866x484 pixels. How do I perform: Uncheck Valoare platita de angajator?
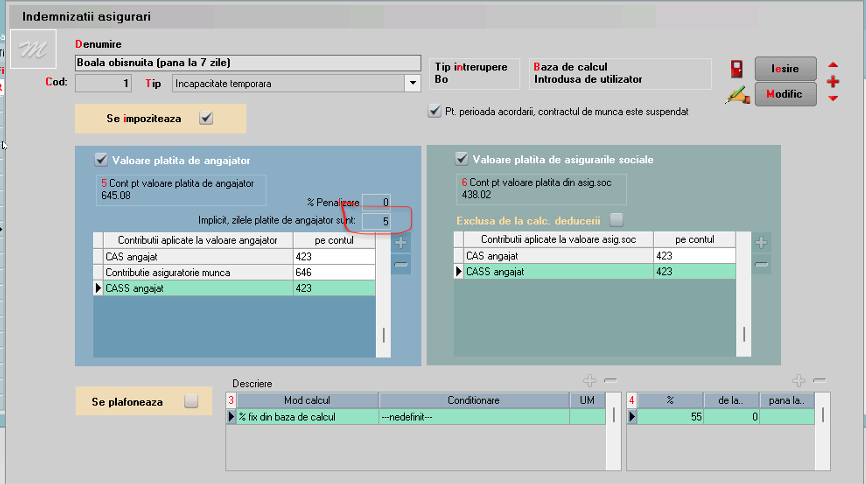101,160
